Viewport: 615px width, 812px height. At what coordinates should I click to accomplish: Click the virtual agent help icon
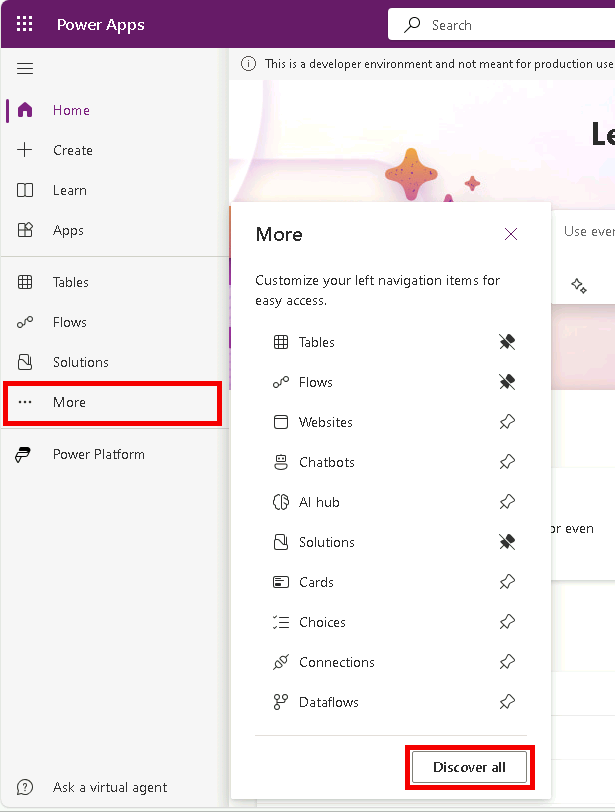[25, 787]
